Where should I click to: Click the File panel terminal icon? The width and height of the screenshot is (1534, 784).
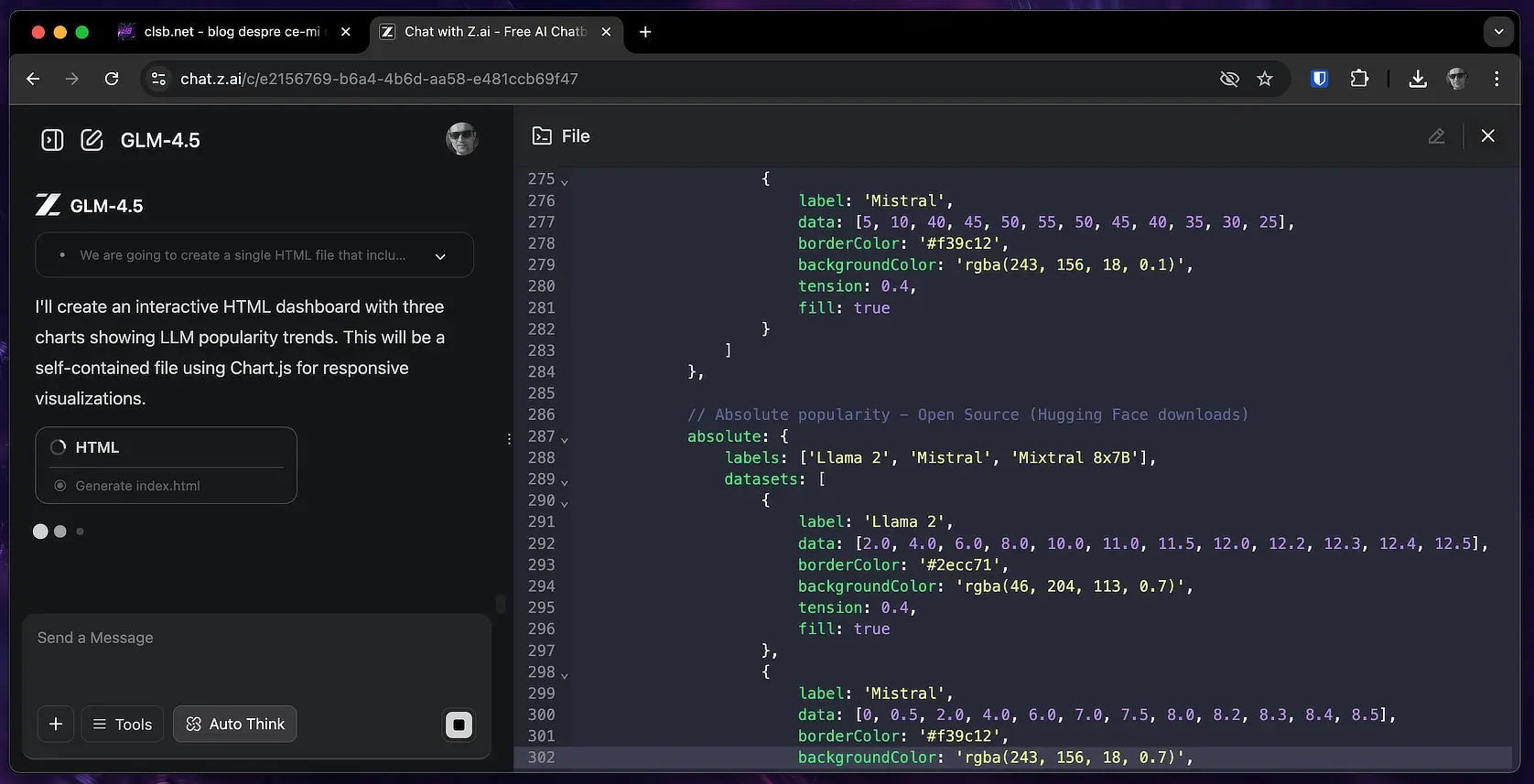(542, 136)
